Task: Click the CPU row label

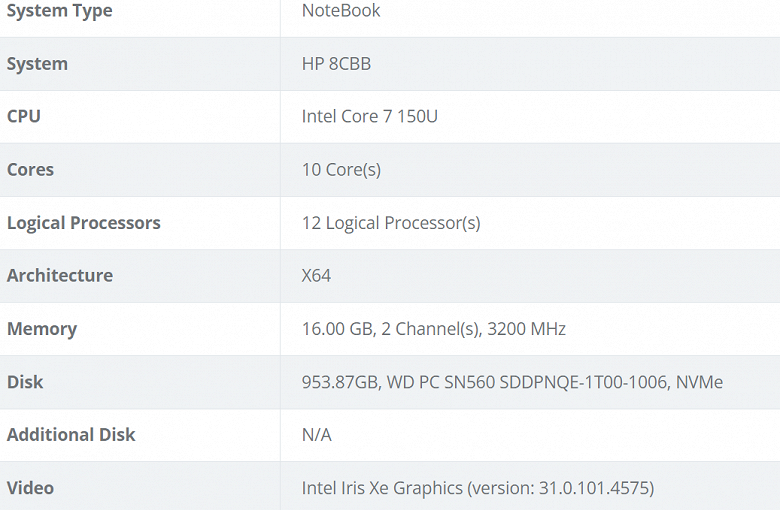Action: tap(24, 116)
